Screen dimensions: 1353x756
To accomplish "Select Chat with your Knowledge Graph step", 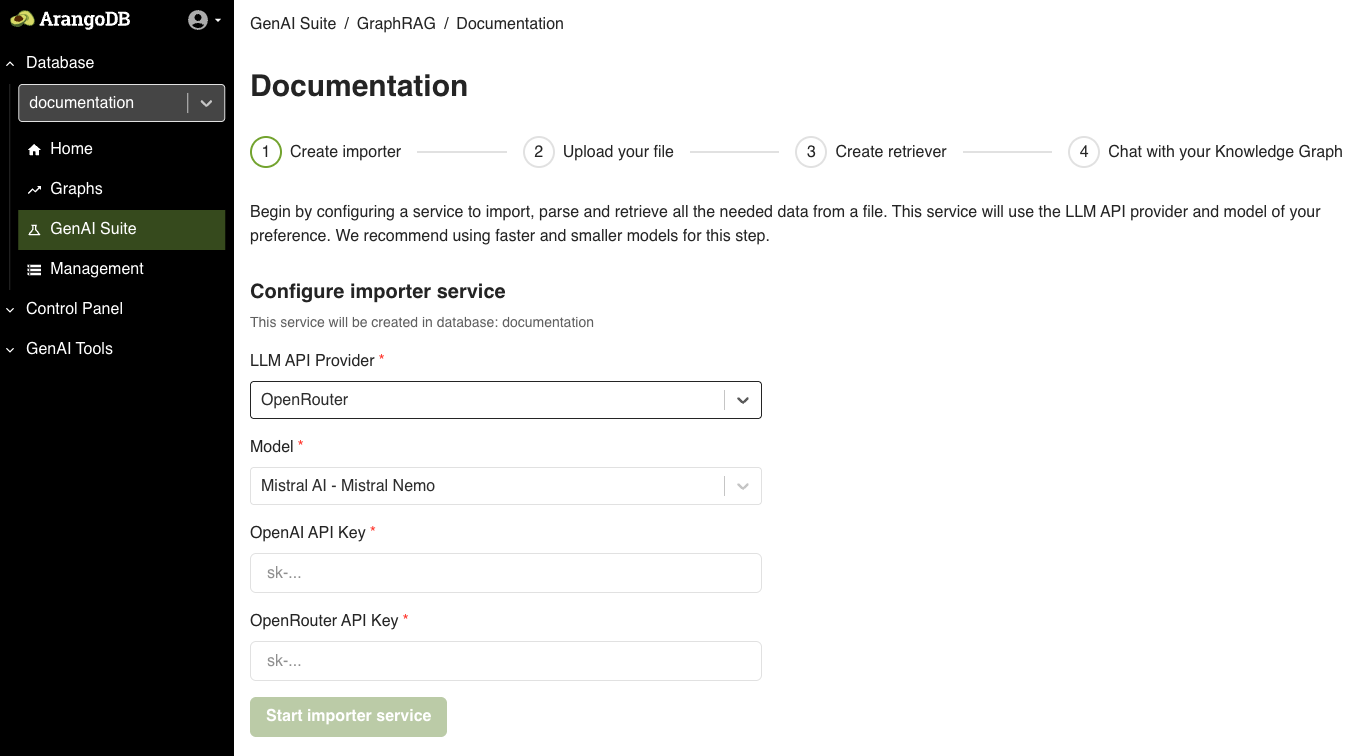I will tap(1225, 152).
